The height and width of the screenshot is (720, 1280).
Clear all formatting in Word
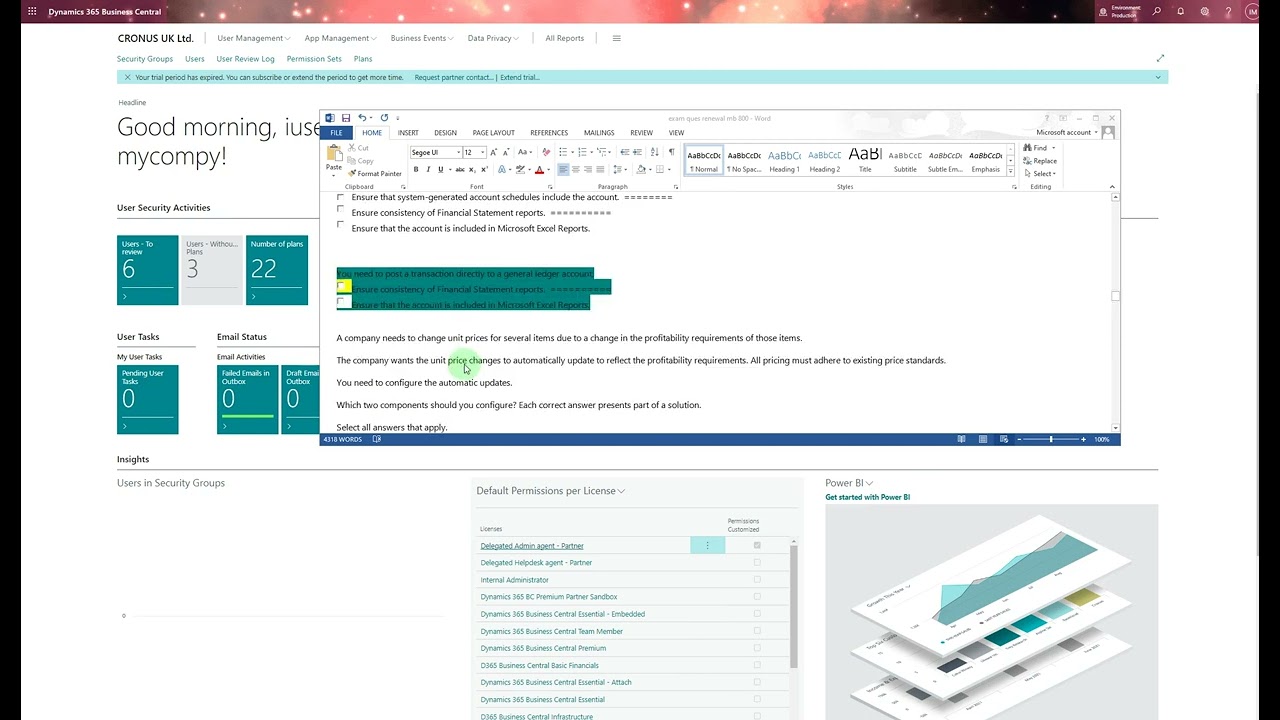click(546, 152)
